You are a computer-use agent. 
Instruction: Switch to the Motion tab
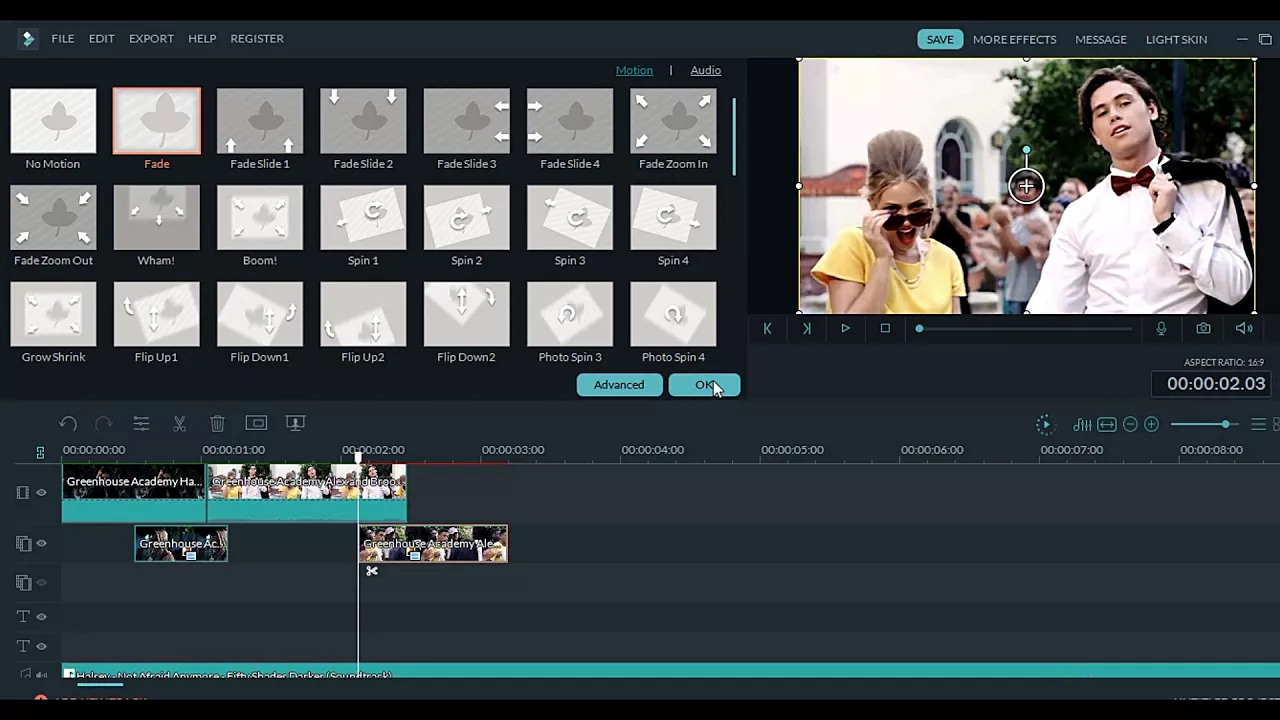[x=634, y=70]
